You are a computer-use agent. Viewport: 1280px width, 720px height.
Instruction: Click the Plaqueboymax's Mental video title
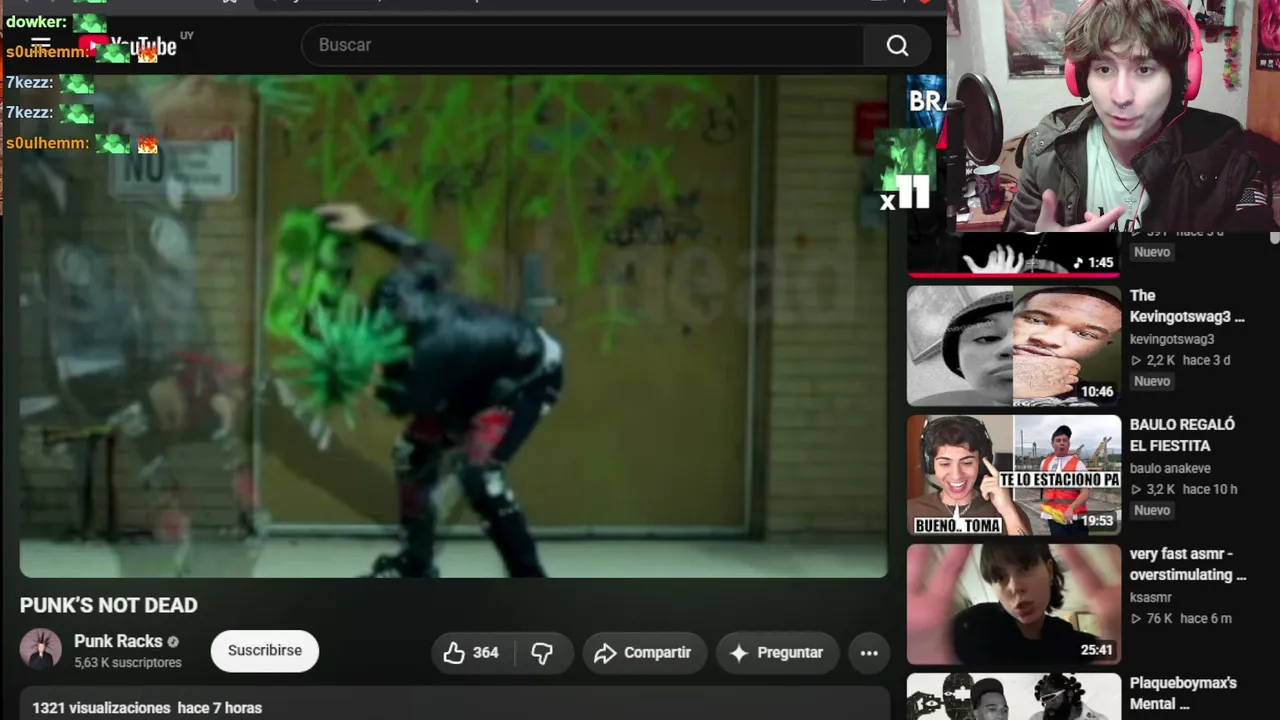[1183, 693]
